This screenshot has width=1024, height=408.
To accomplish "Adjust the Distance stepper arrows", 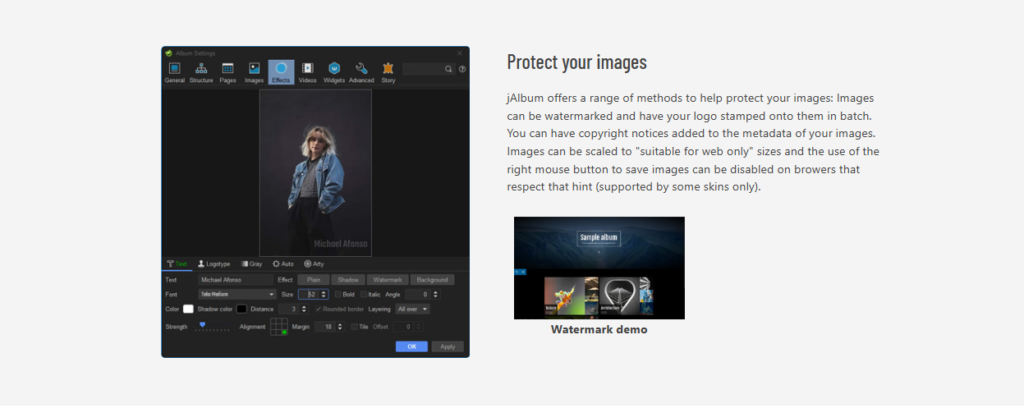I will click(x=304, y=309).
